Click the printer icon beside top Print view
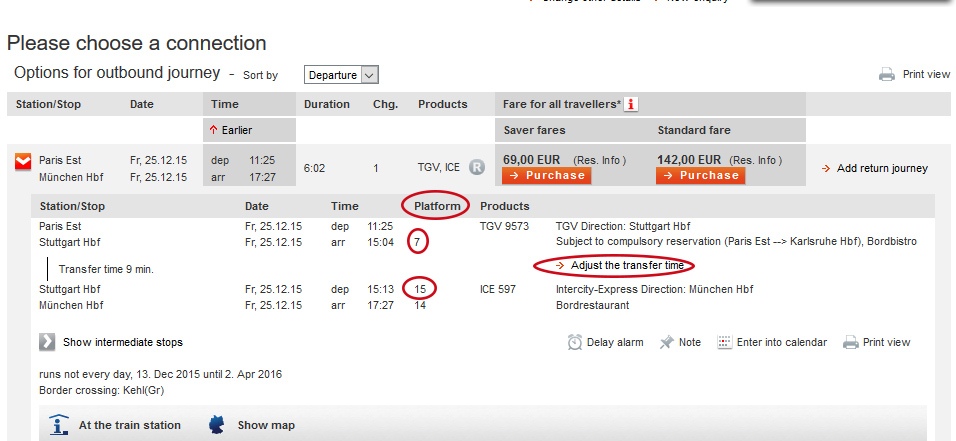Screen dimensions: 956x441 [886, 74]
